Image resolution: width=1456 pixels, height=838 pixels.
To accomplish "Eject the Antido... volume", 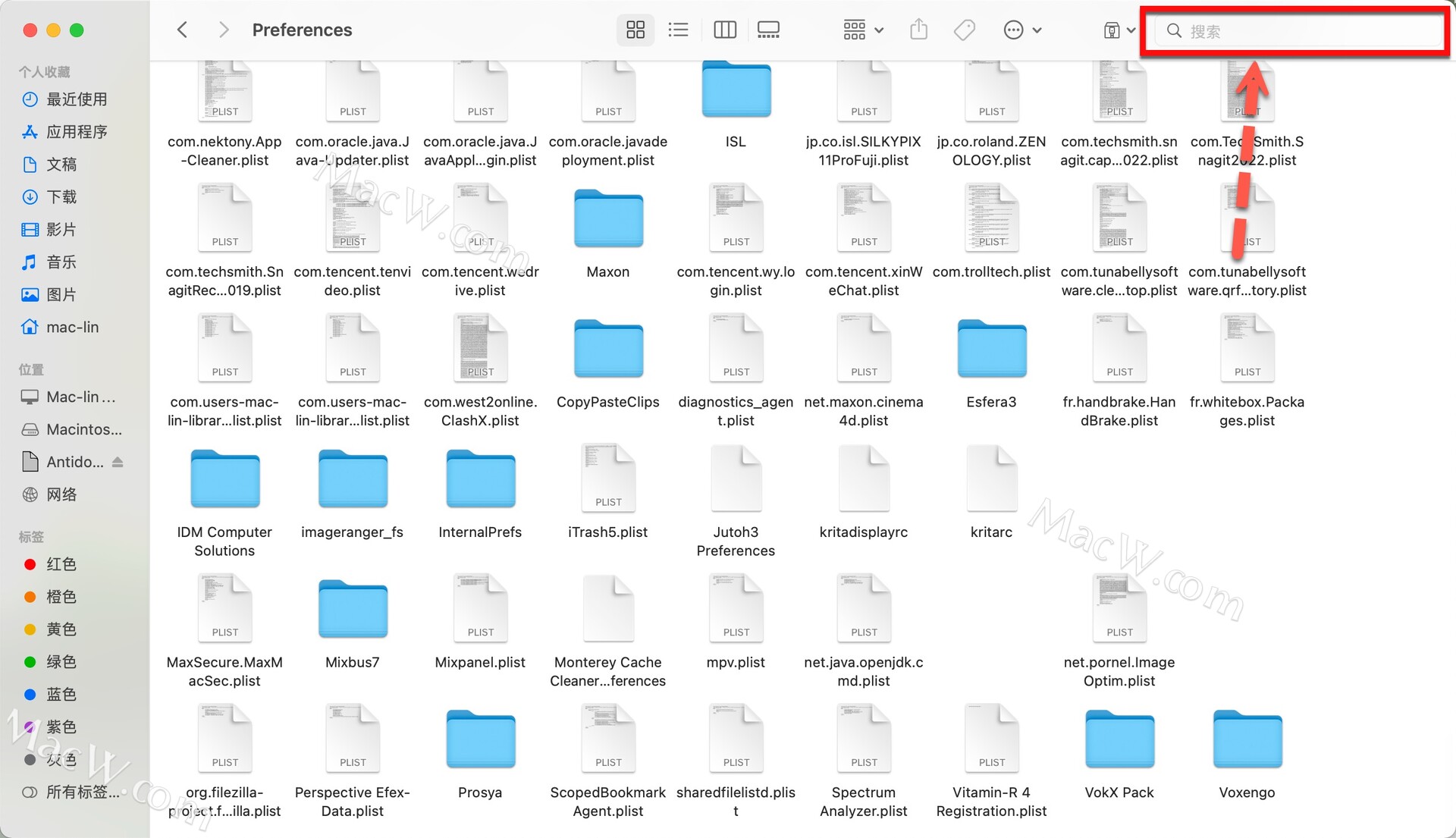I will point(118,462).
